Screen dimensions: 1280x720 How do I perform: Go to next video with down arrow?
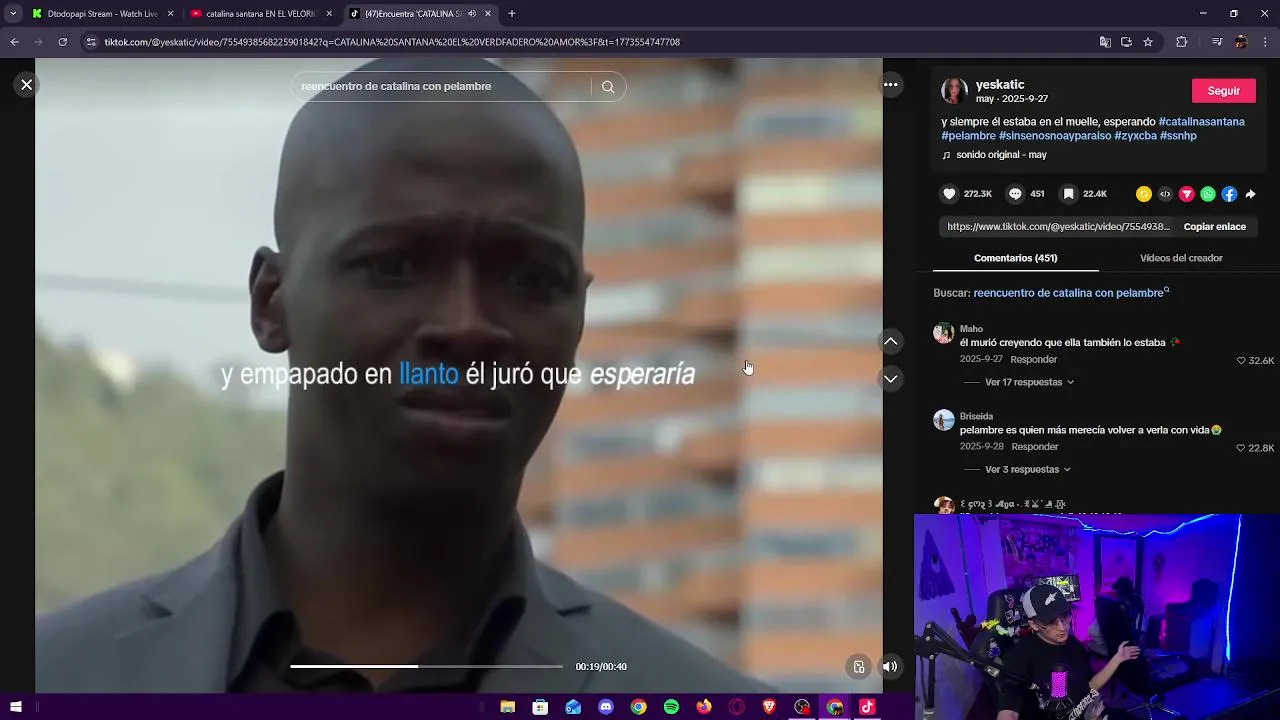click(x=890, y=379)
